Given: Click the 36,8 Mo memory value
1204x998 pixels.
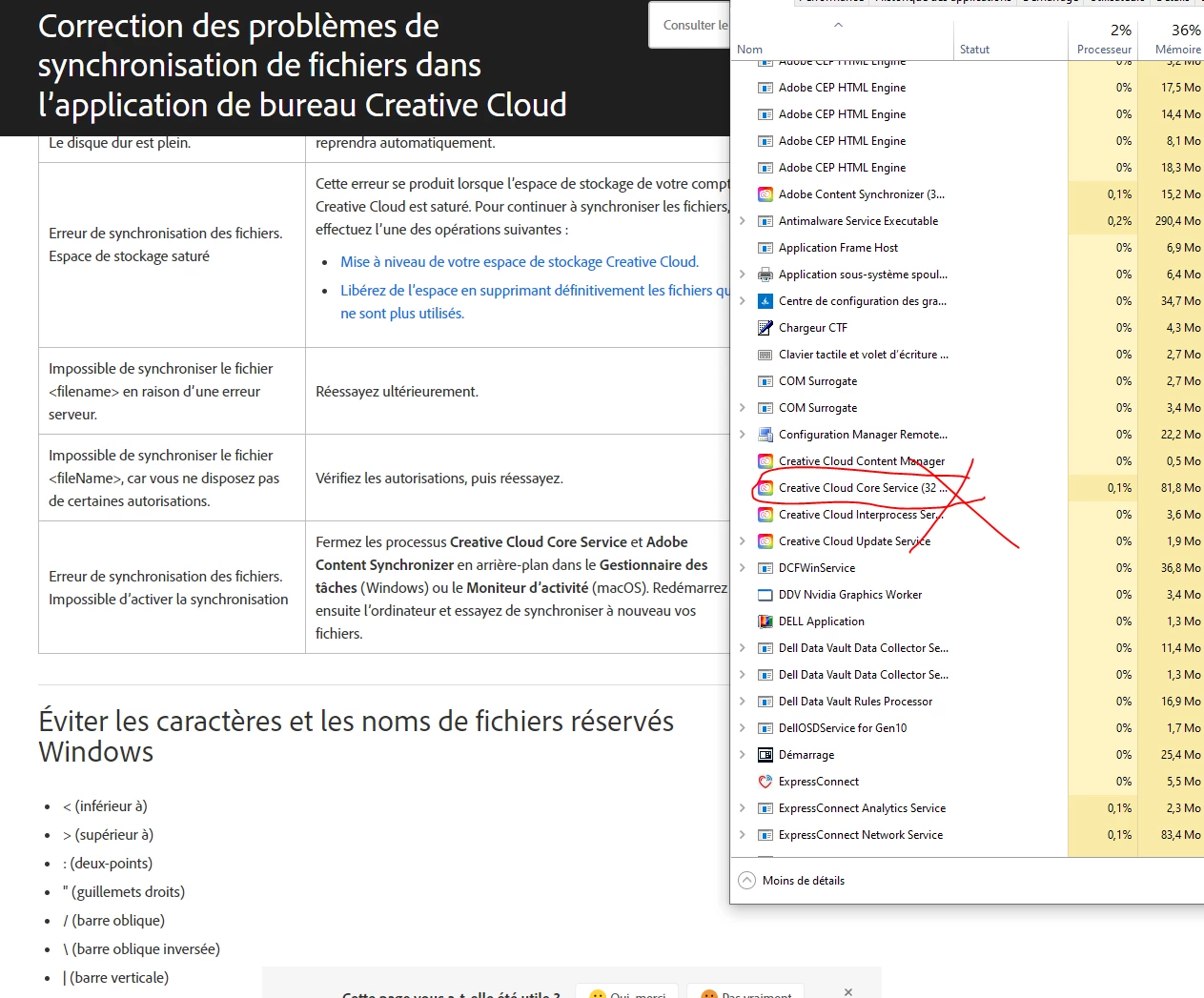Looking at the screenshot, I should click(1180, 568).
